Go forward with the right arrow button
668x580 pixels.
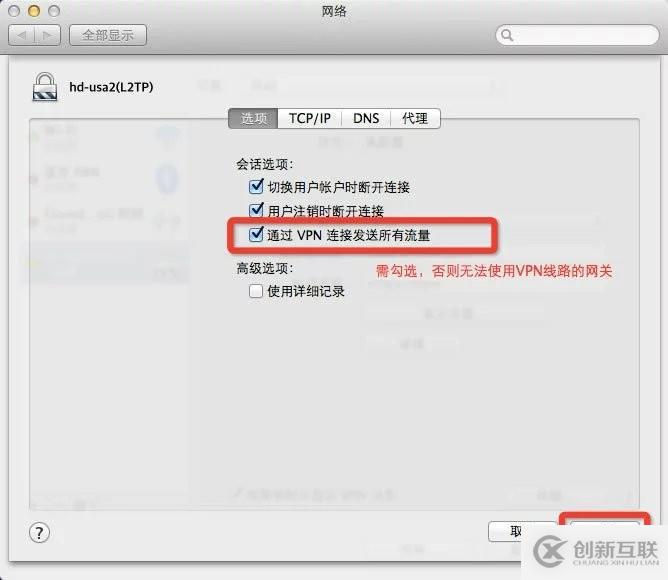48,35
